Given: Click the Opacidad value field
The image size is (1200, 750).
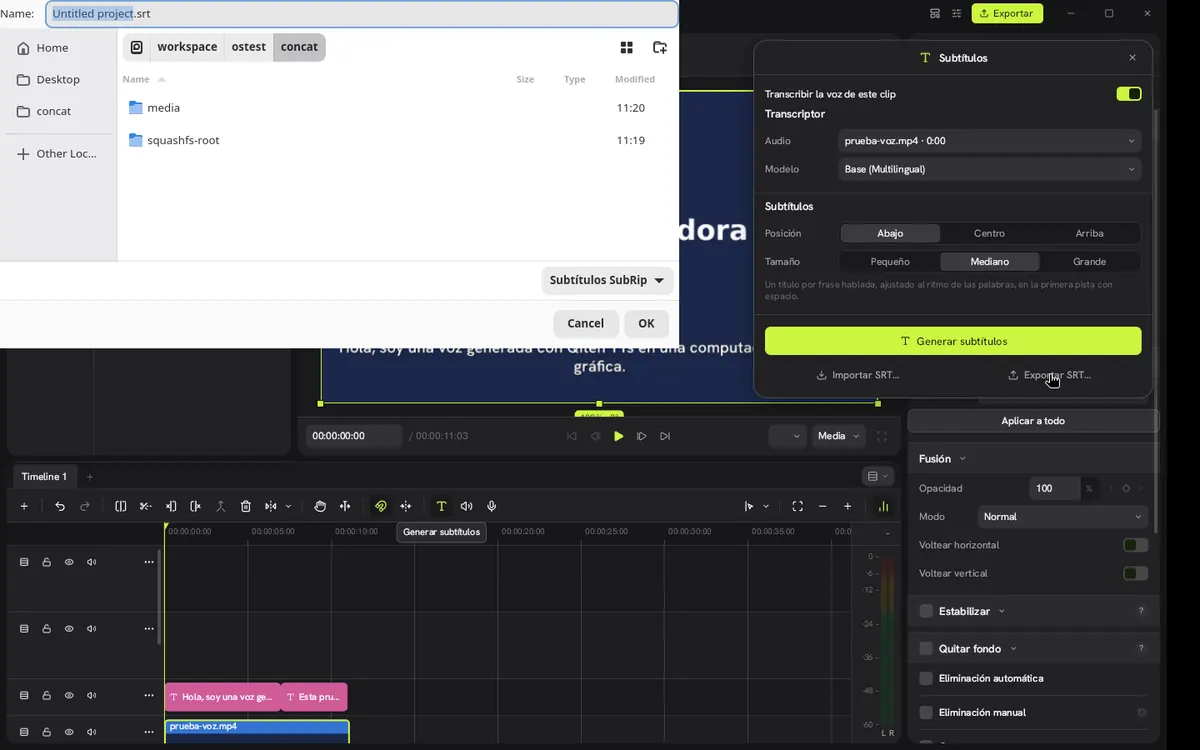Looking at the screenshot, I should (1054, 488).
